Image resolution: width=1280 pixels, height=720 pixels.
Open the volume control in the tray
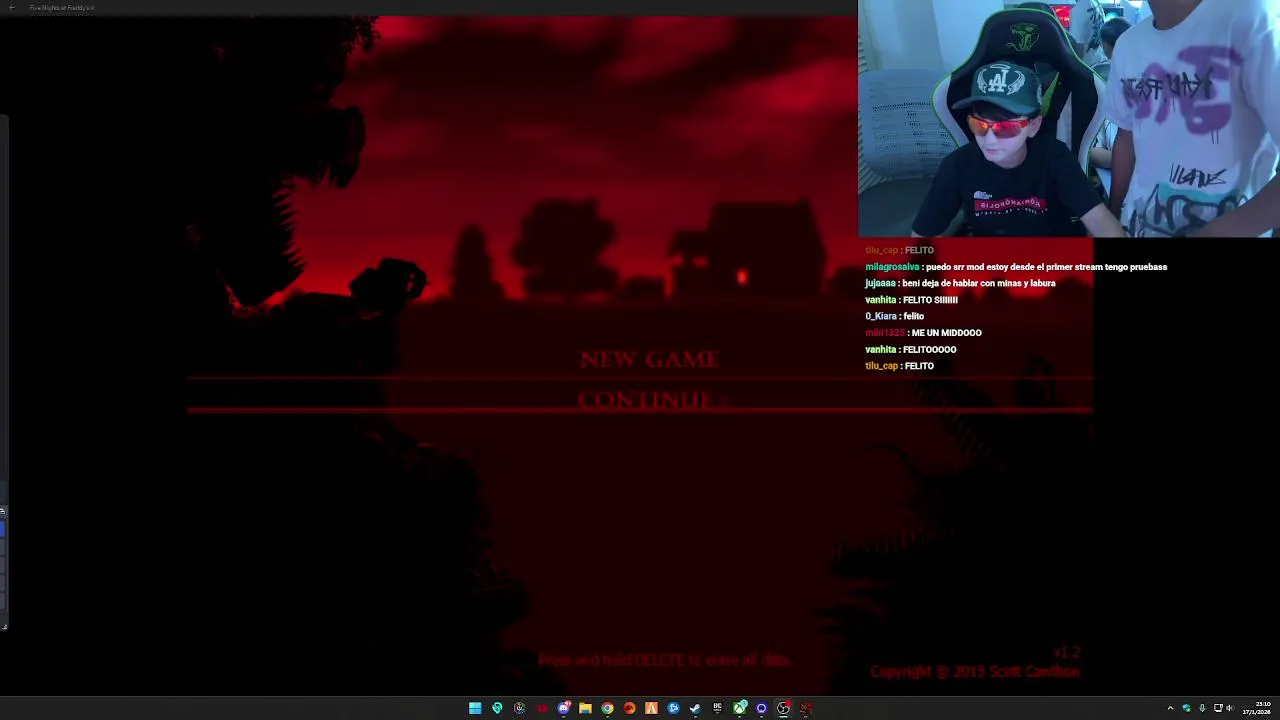(x=1230, y=708)
